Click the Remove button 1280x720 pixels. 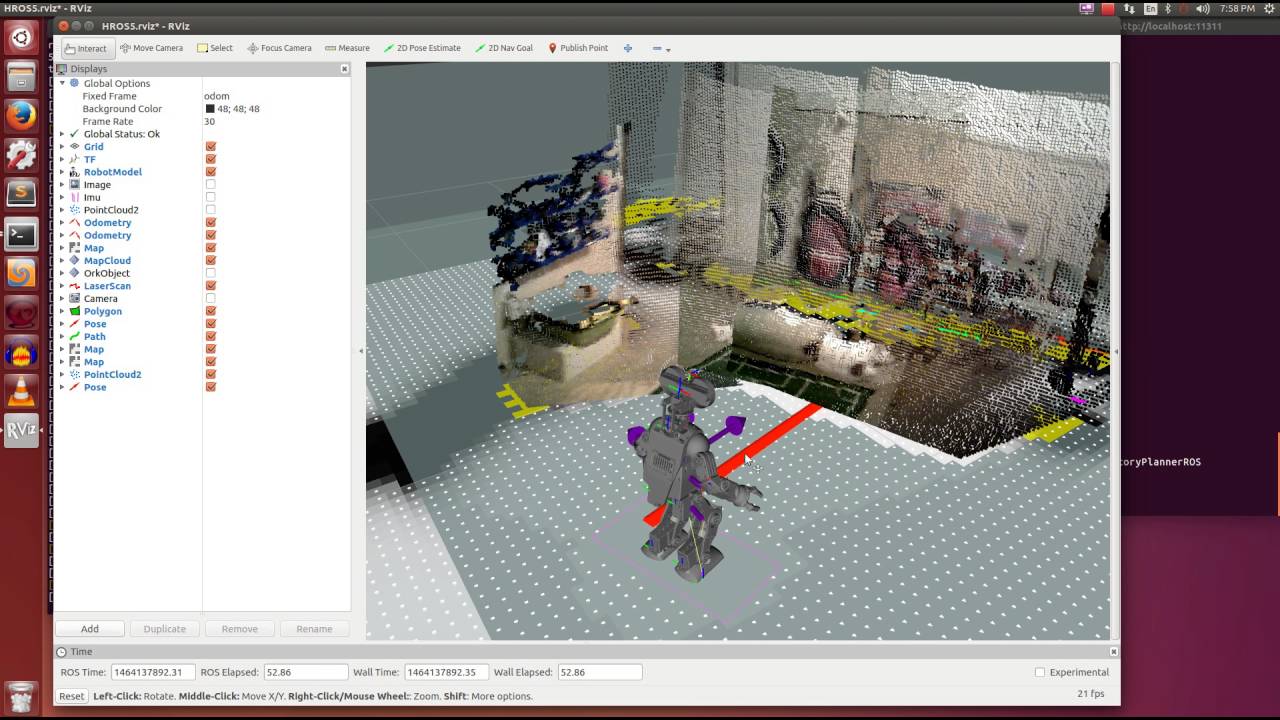[x=240, y=629]
